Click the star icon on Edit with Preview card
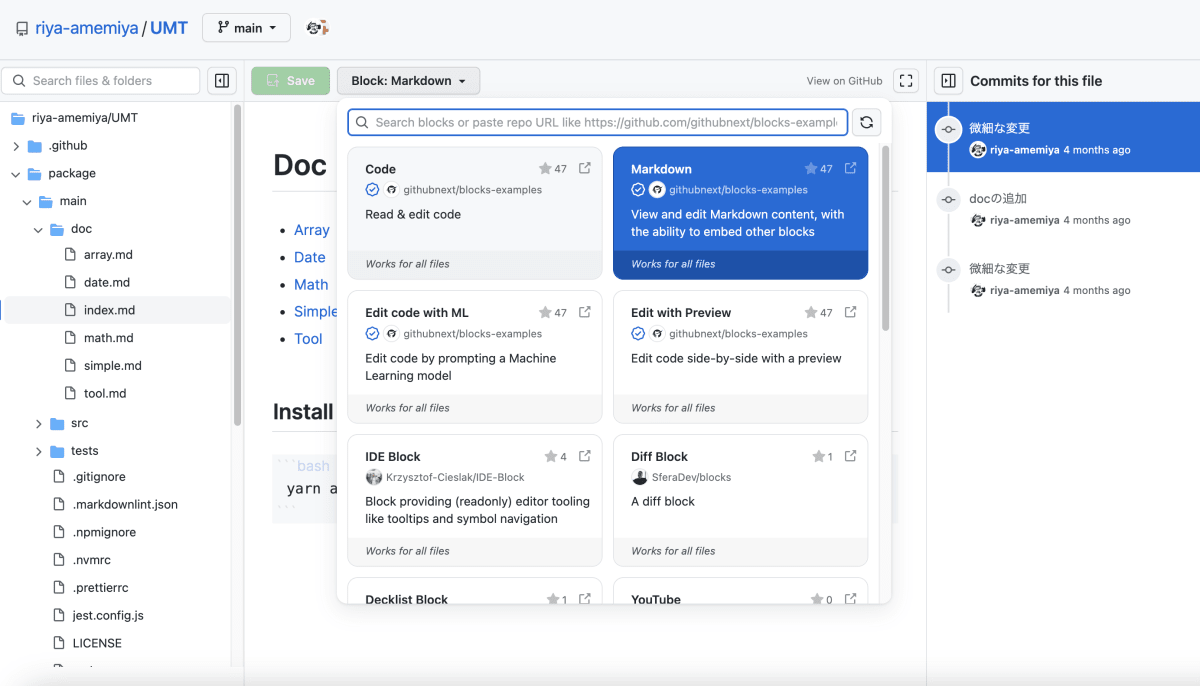Image resolution: width=1200 pixels, height=686 pixels. (x=810, y=313)
